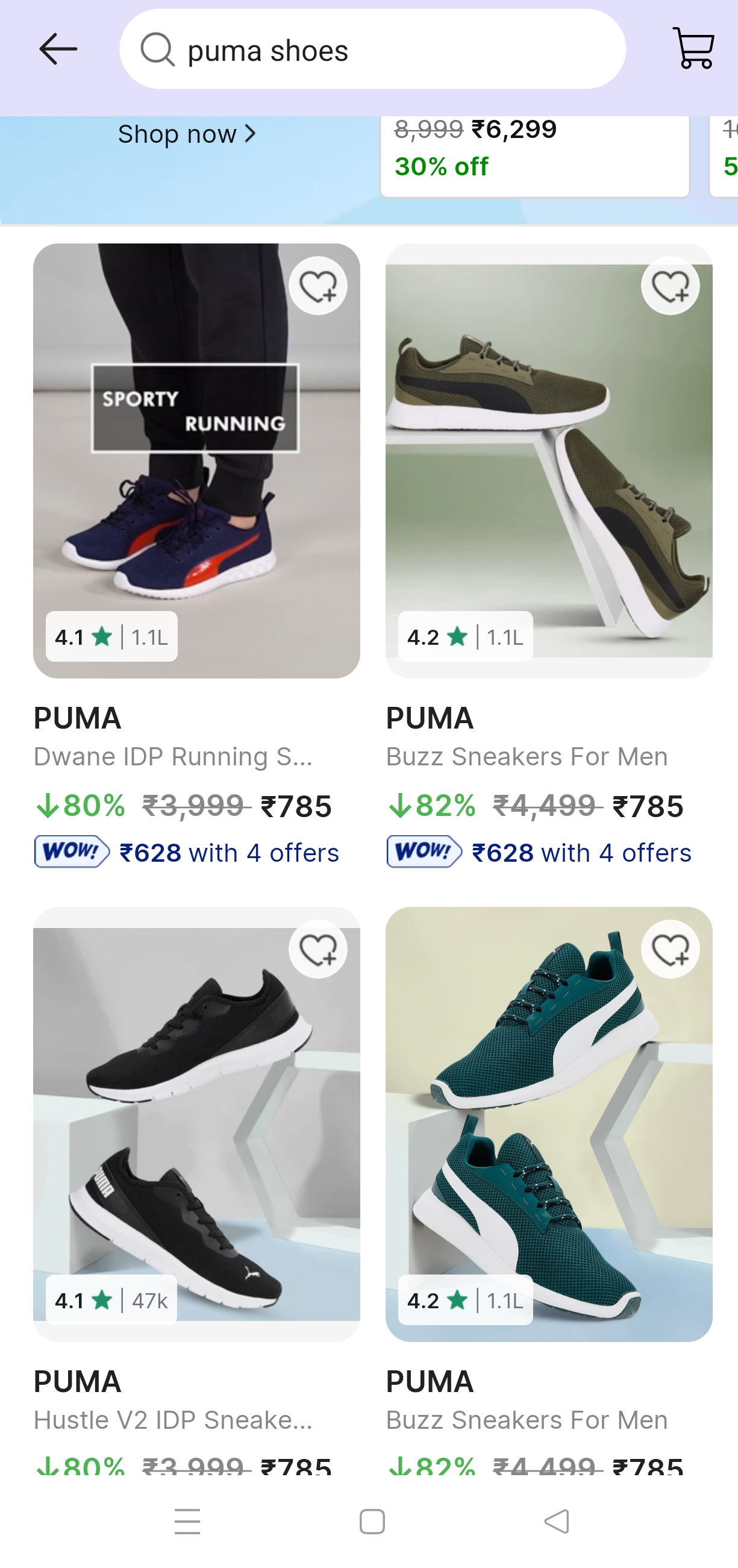738x1568 pixels.
Task: Open the shopping cart
Action: point(693,48)
